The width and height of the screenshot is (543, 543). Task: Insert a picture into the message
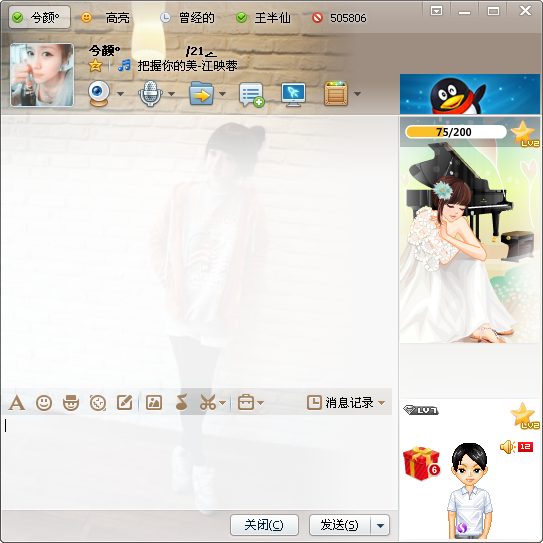154,402
